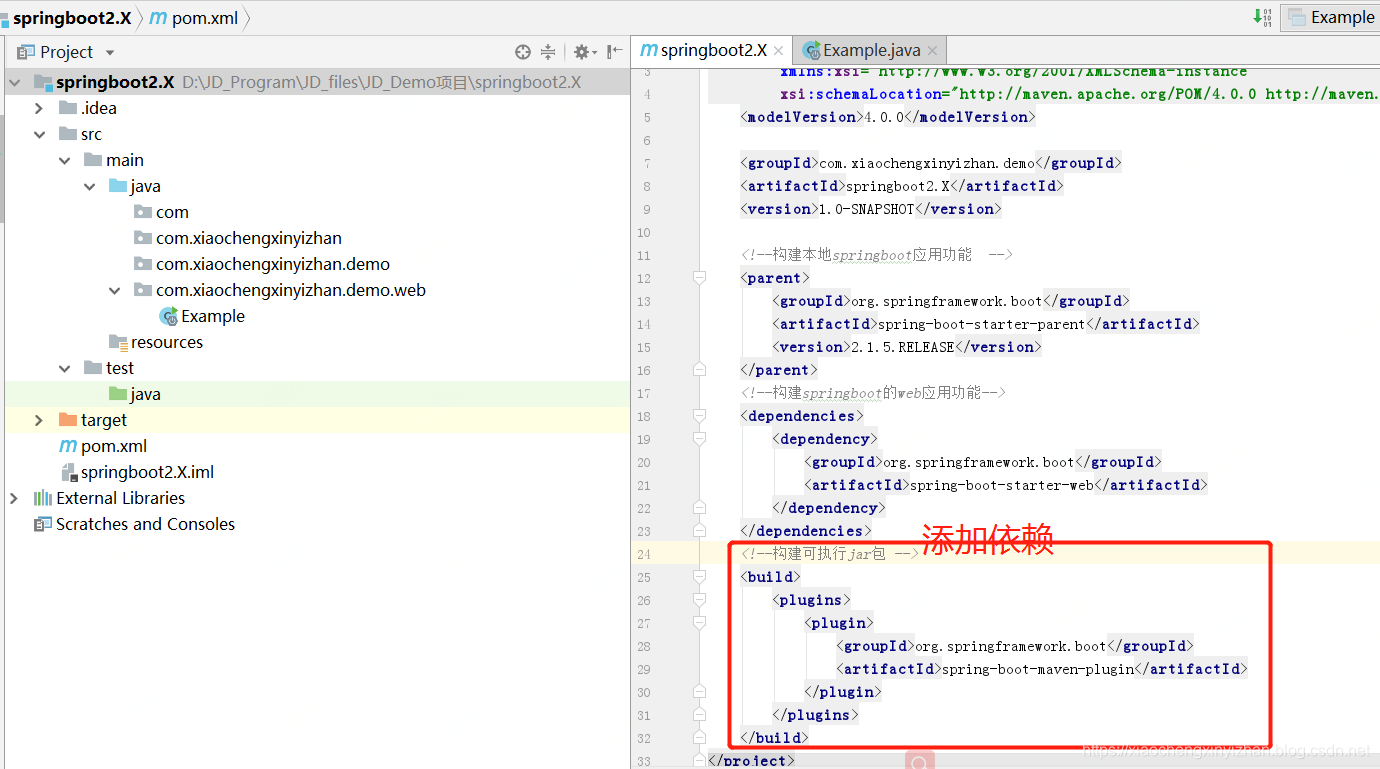Close the springboot2.X editor tab
The image size is (1380, 769).
tap(779, 51)
